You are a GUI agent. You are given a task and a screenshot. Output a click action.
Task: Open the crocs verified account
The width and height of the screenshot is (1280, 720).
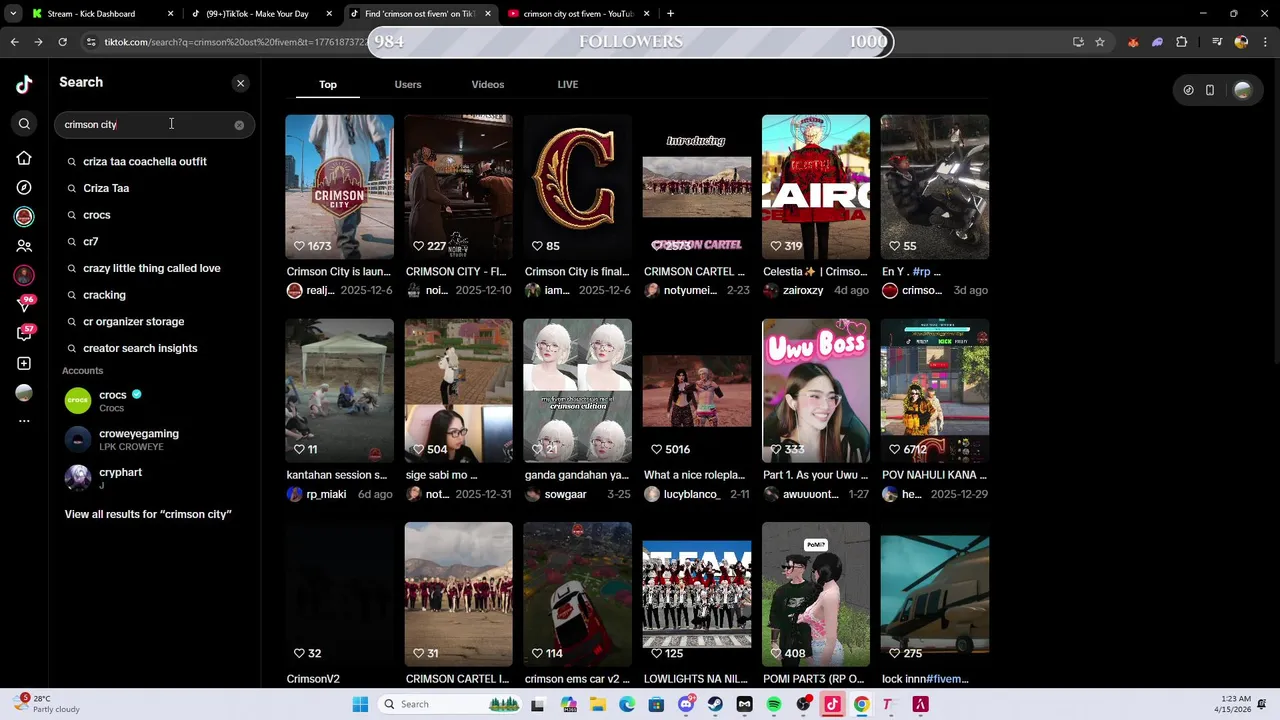155,401
